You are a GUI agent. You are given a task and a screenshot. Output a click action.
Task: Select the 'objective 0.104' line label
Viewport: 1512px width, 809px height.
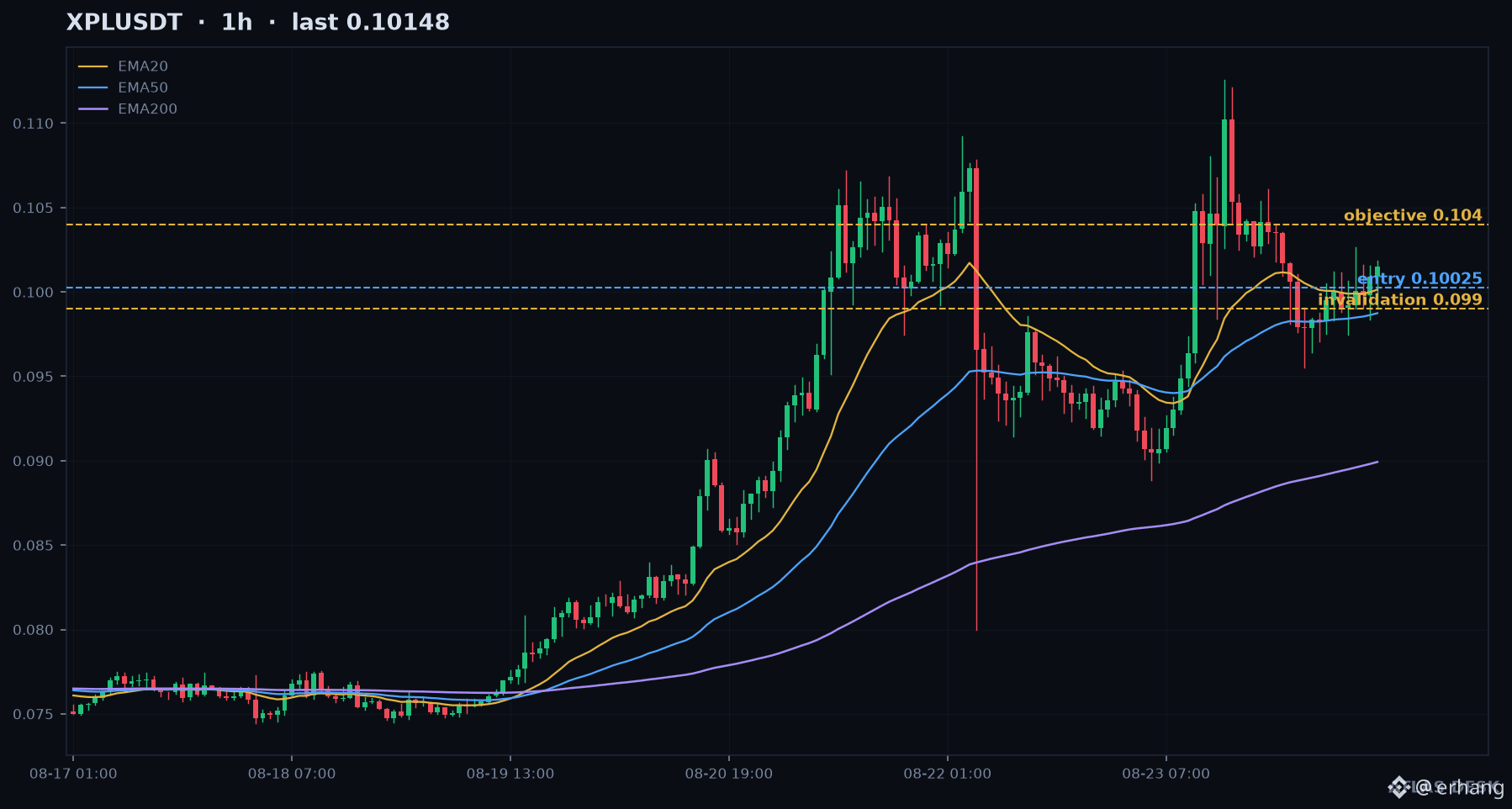coord(1413,215)
